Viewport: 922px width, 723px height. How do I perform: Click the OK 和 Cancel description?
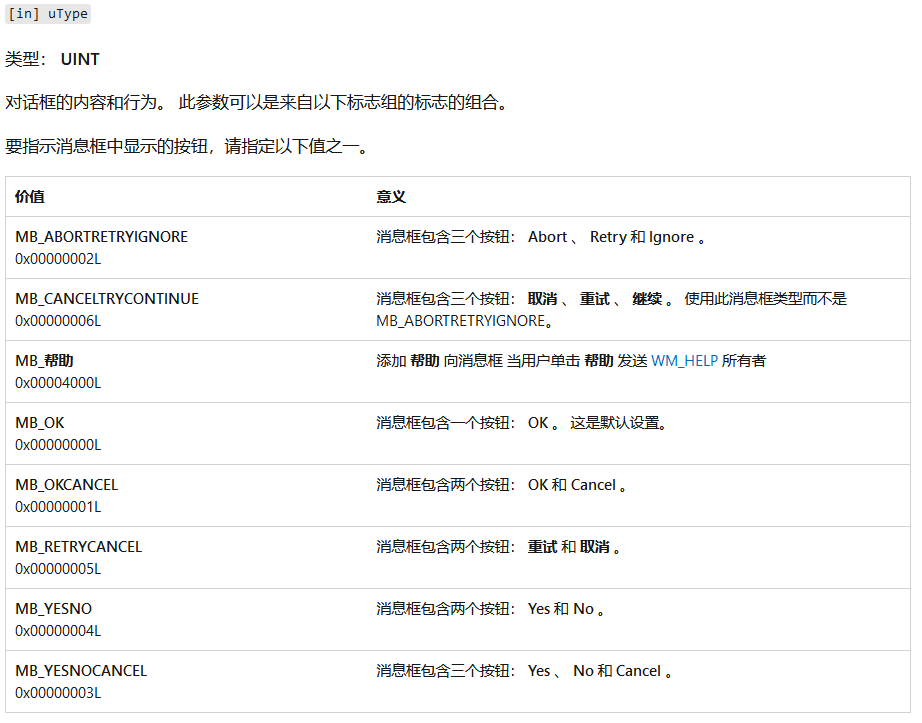coord(501,485)
